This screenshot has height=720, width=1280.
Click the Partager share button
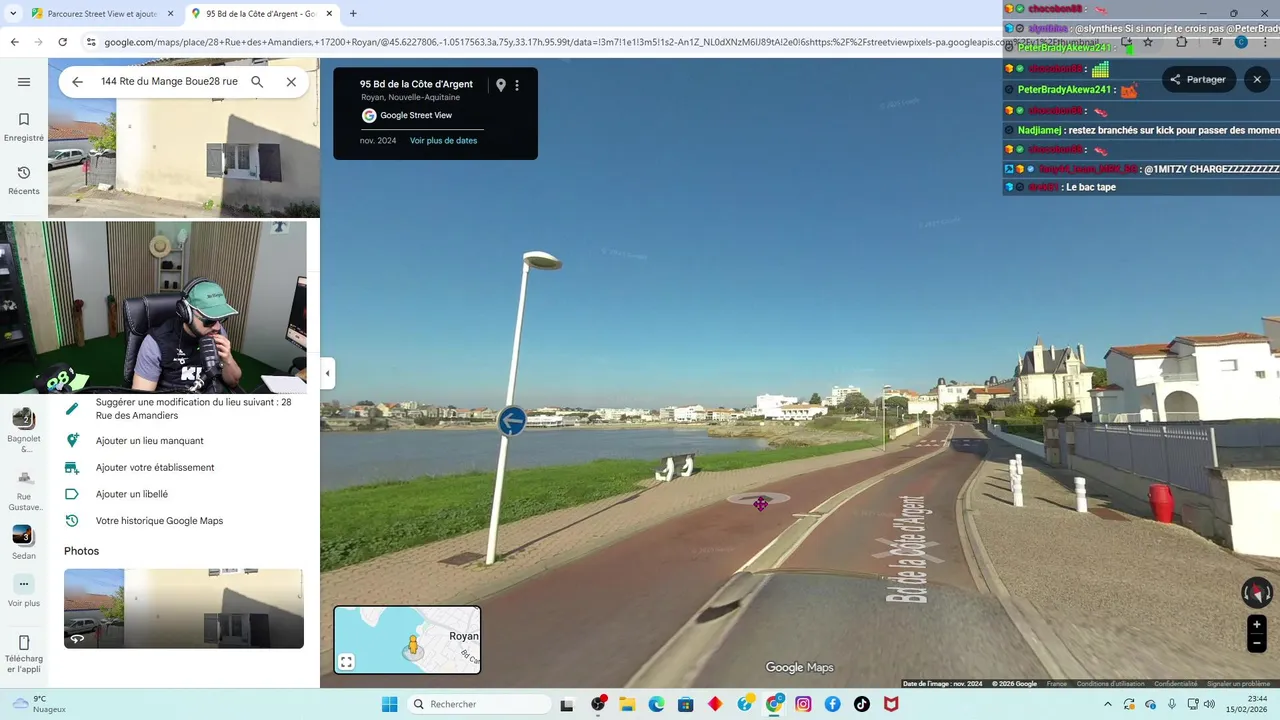[x=1198, y=80]
